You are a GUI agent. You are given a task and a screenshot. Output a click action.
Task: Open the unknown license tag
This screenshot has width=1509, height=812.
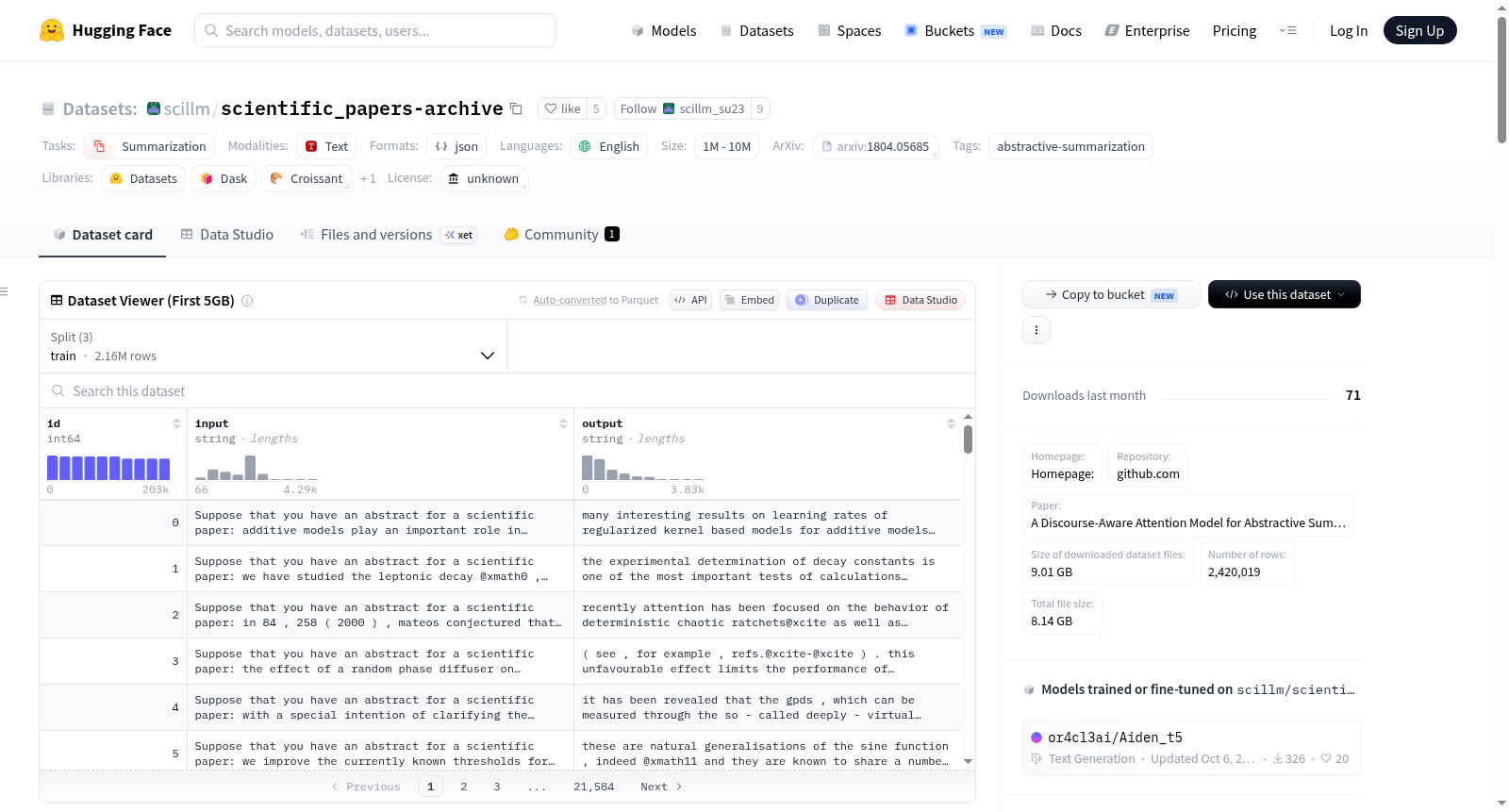tap(483, 178)
